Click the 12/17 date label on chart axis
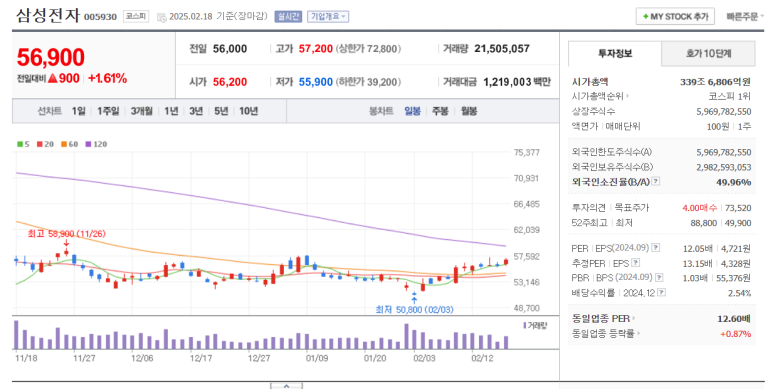This screenshot has height=389, width=773. 201,358
